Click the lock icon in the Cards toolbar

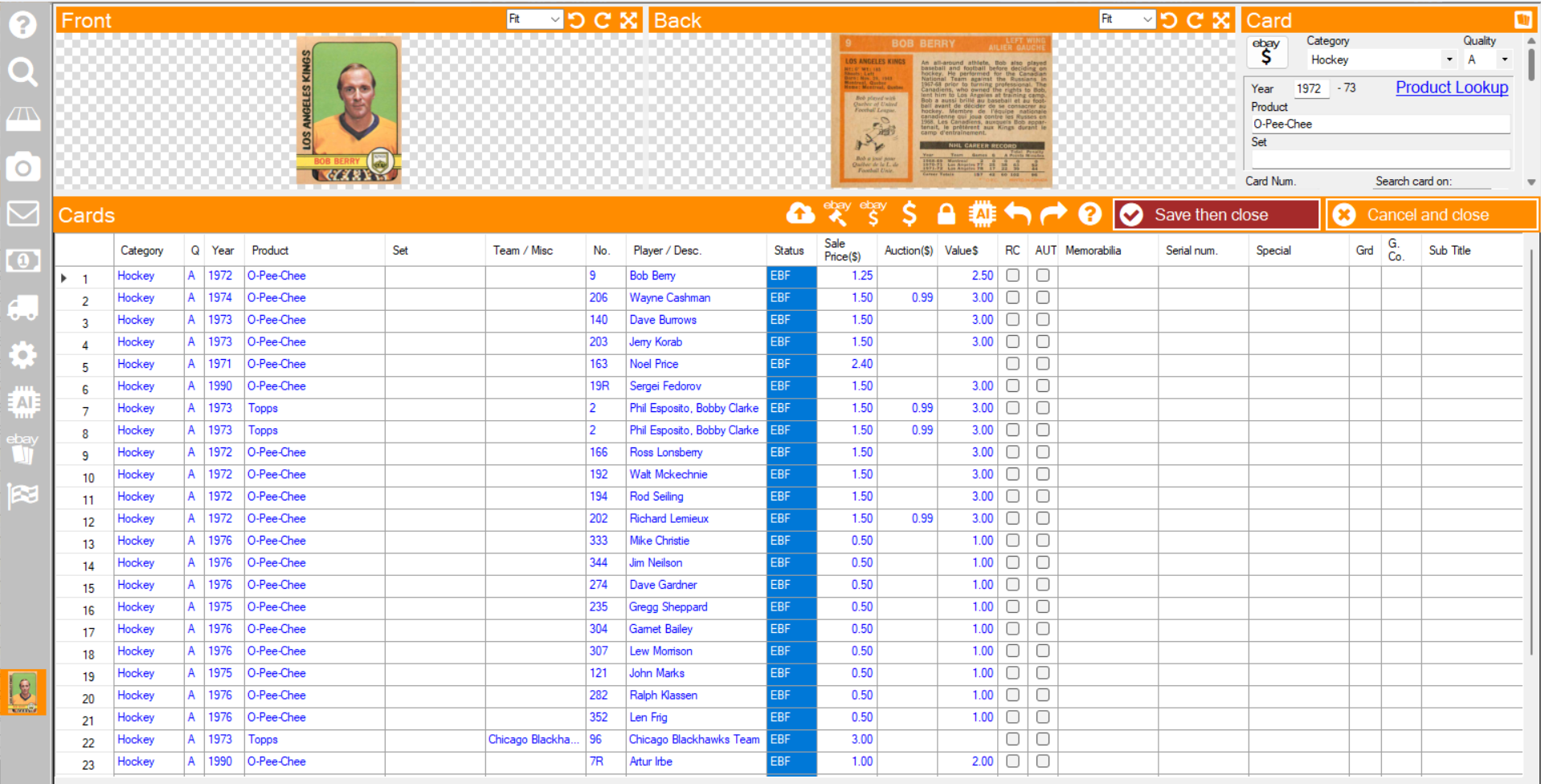tap(946, 214)
